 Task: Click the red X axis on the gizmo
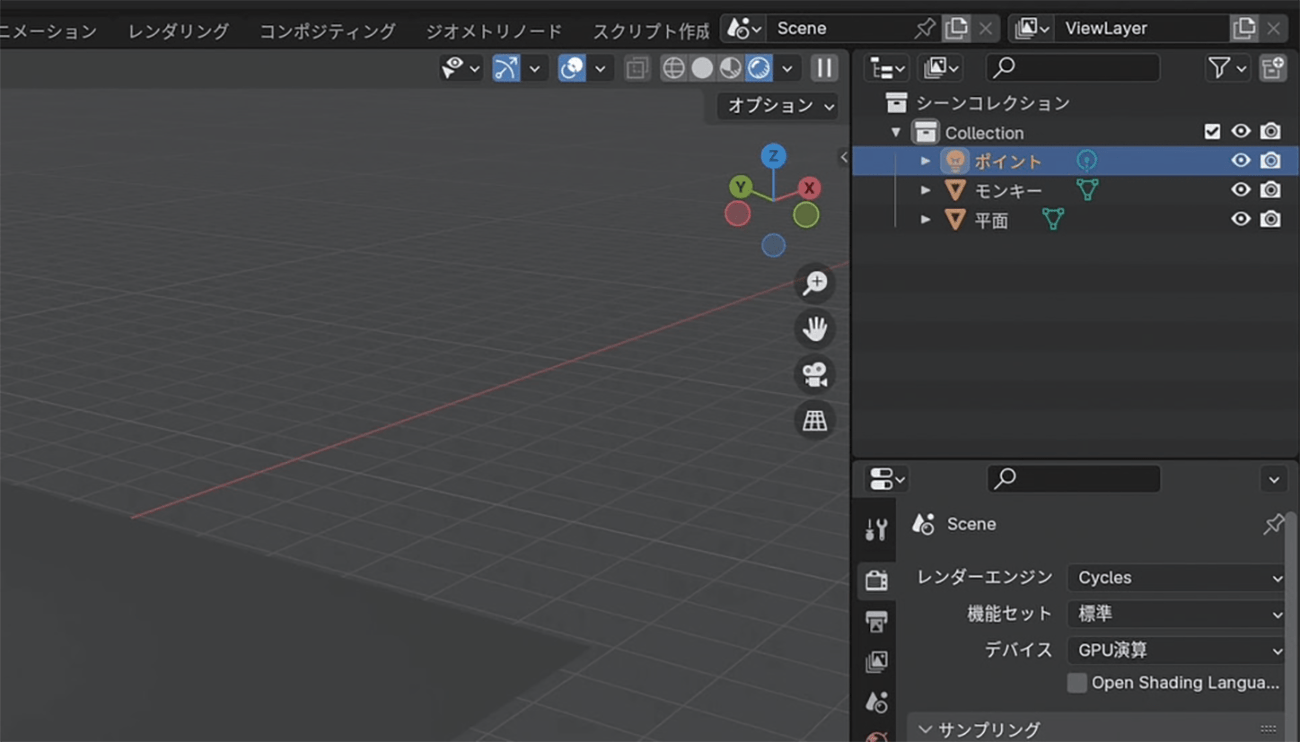coord(809,188)
